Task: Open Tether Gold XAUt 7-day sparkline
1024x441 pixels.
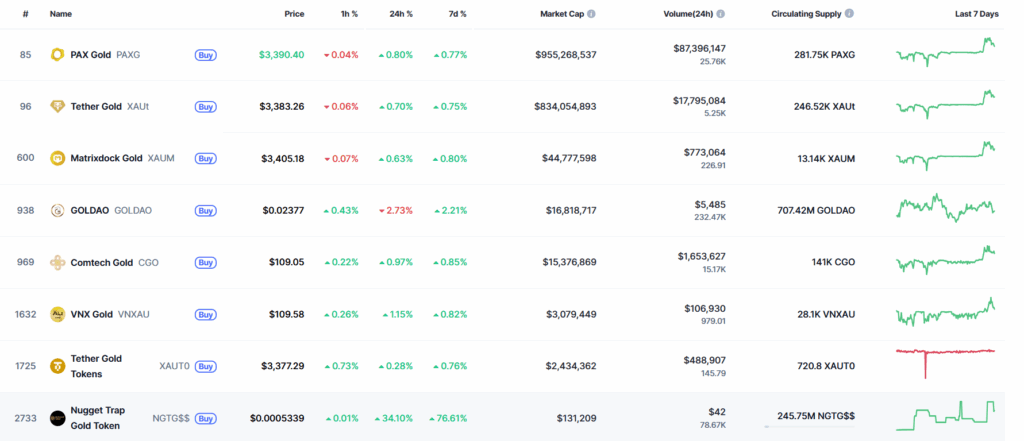Action: click(x=946, y=105)
